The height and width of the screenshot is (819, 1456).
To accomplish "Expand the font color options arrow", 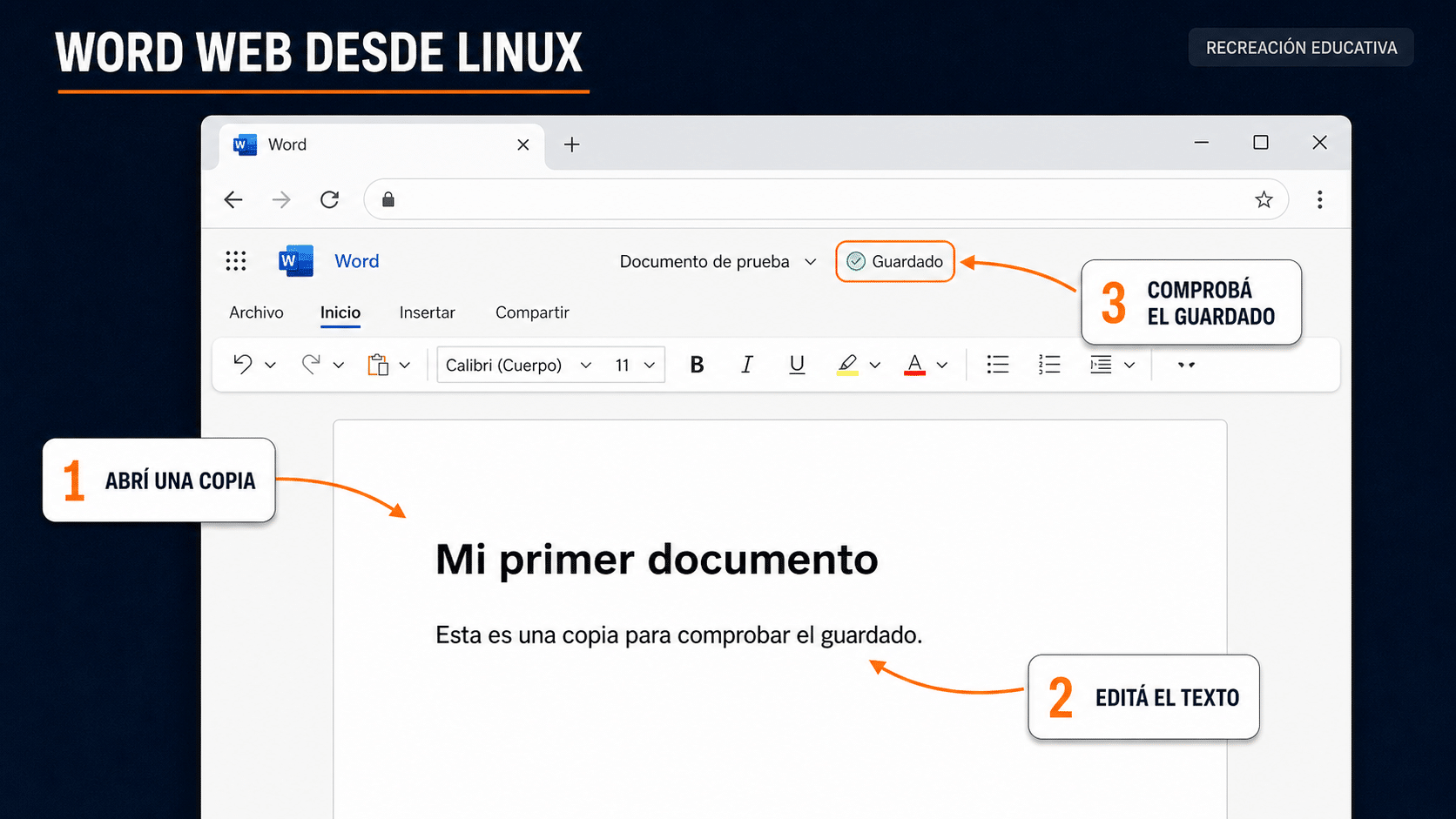I will tap(942, 366).
